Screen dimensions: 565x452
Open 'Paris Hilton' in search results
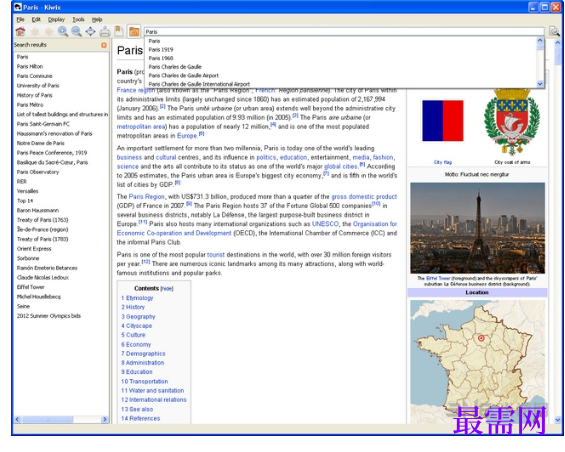tap(30, 66)
